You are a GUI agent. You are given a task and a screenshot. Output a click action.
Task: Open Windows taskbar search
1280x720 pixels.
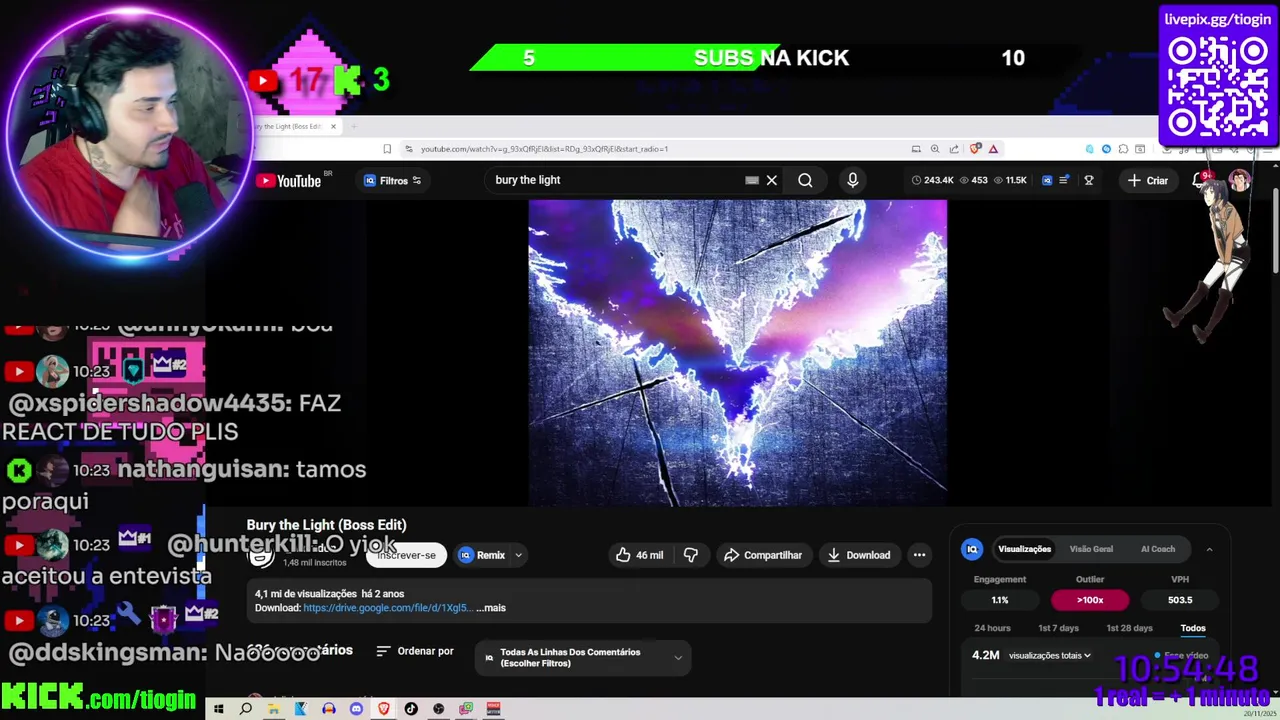click(x=246, y=709)
